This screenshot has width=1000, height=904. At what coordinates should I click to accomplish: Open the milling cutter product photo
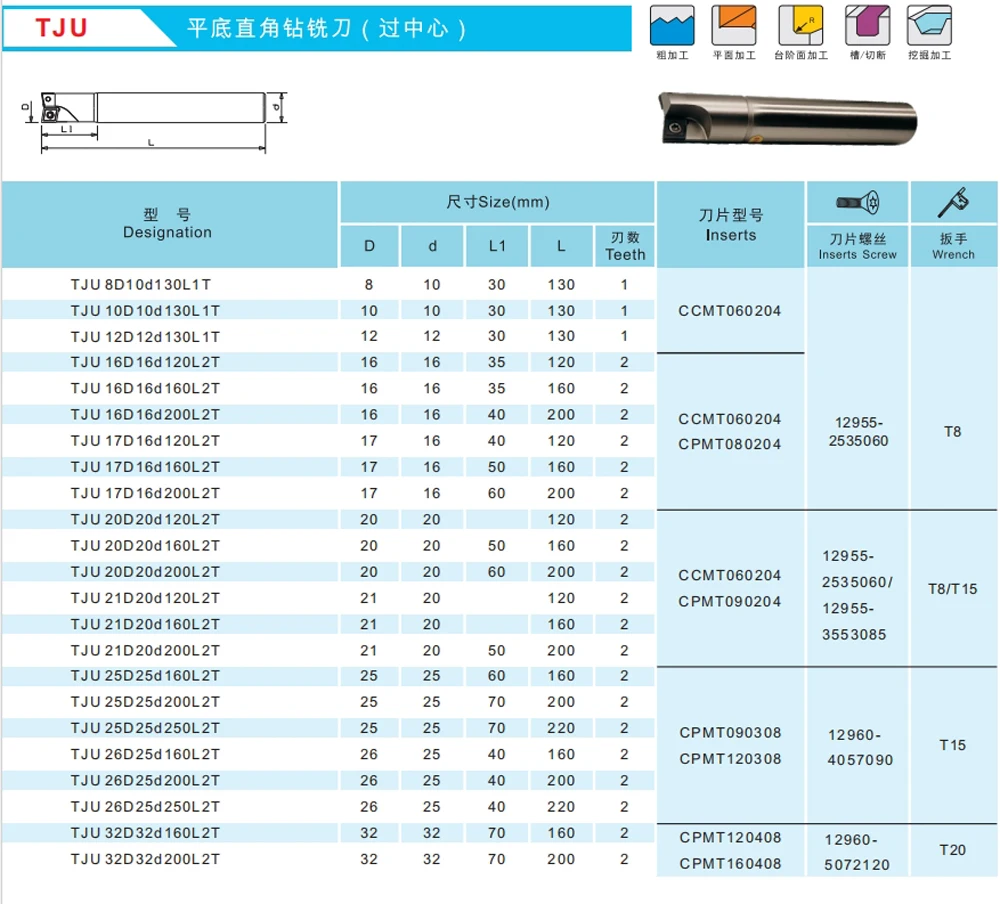tap(788, 119)
